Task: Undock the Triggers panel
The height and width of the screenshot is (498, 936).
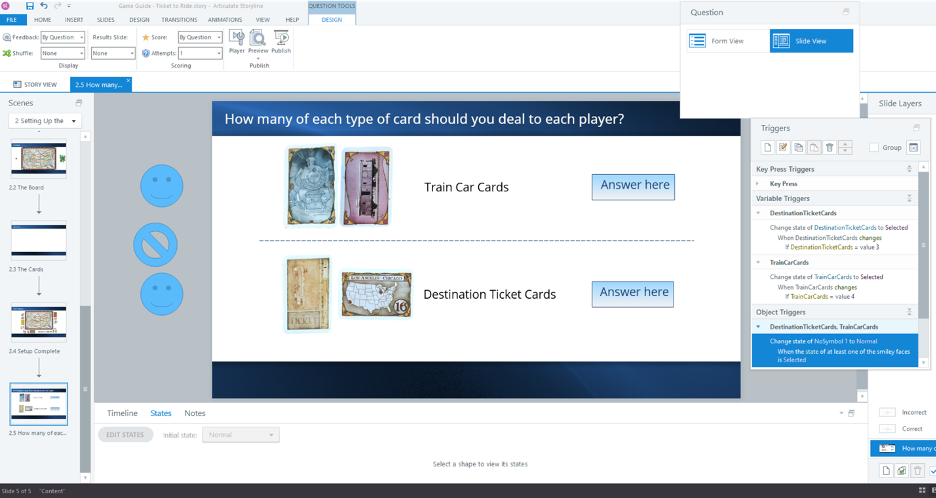Action: pos(917,128)
